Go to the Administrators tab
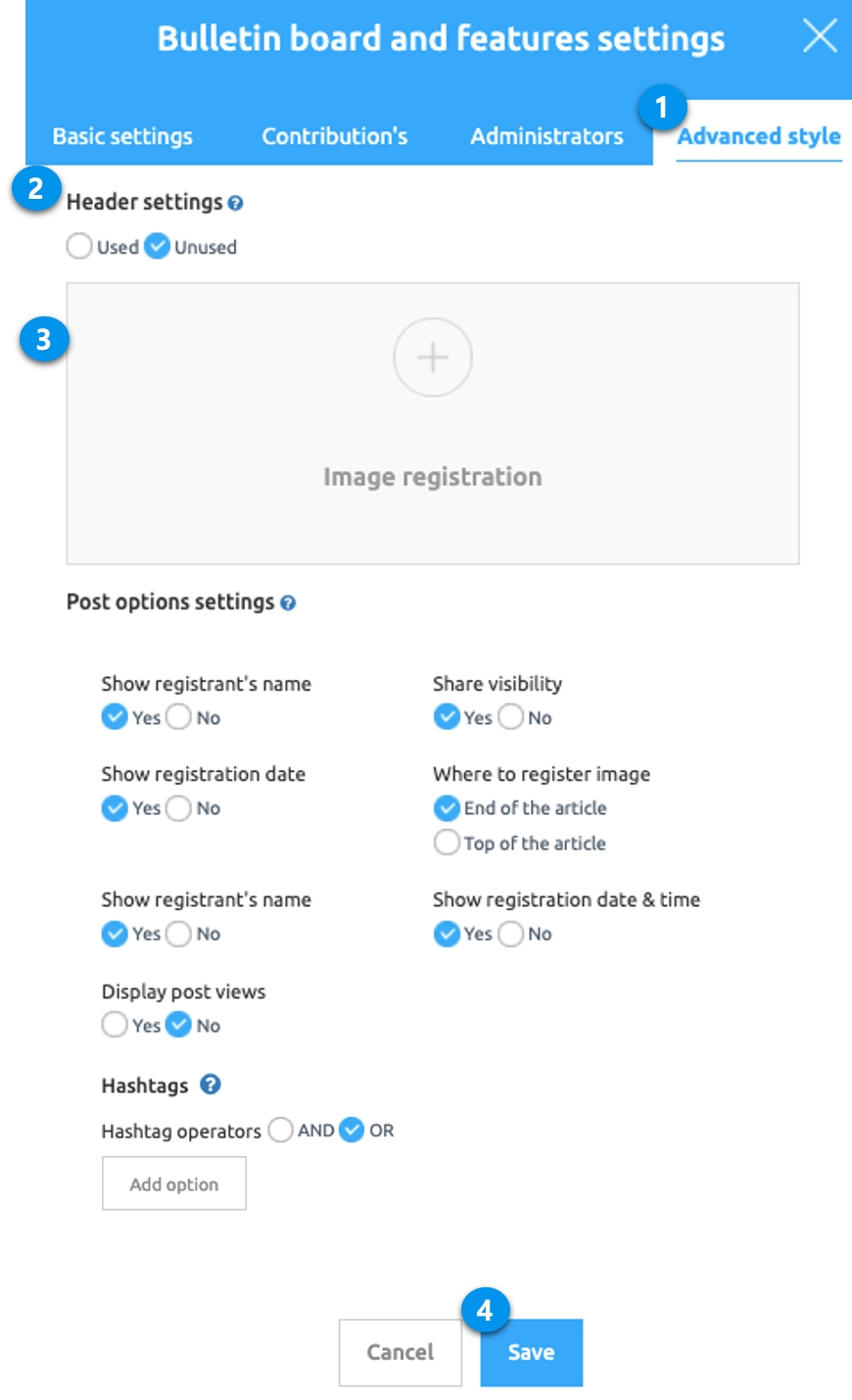Viewport: 852px width, 1400px height. (546, 136)
